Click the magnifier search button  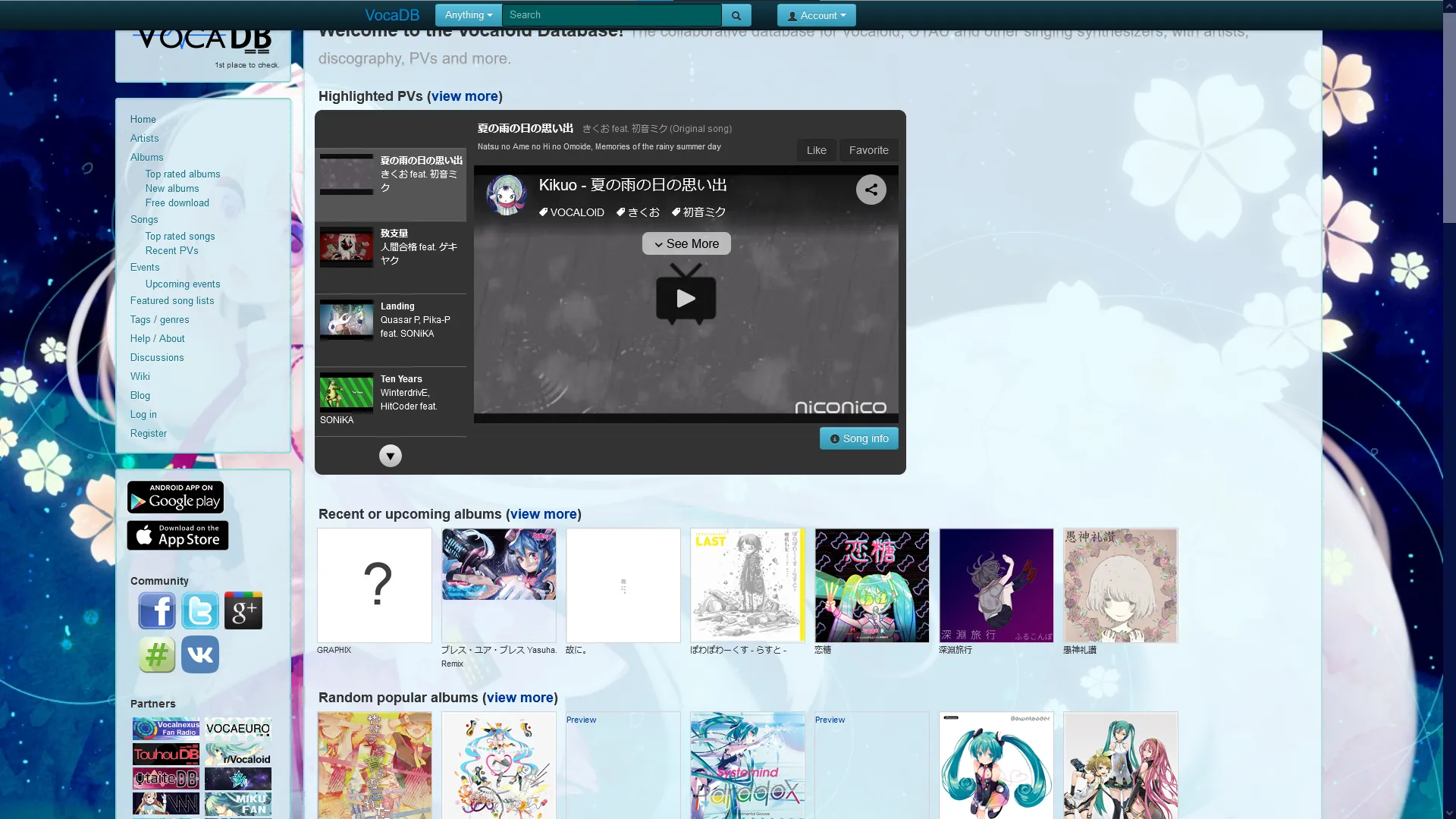(736, 15)
